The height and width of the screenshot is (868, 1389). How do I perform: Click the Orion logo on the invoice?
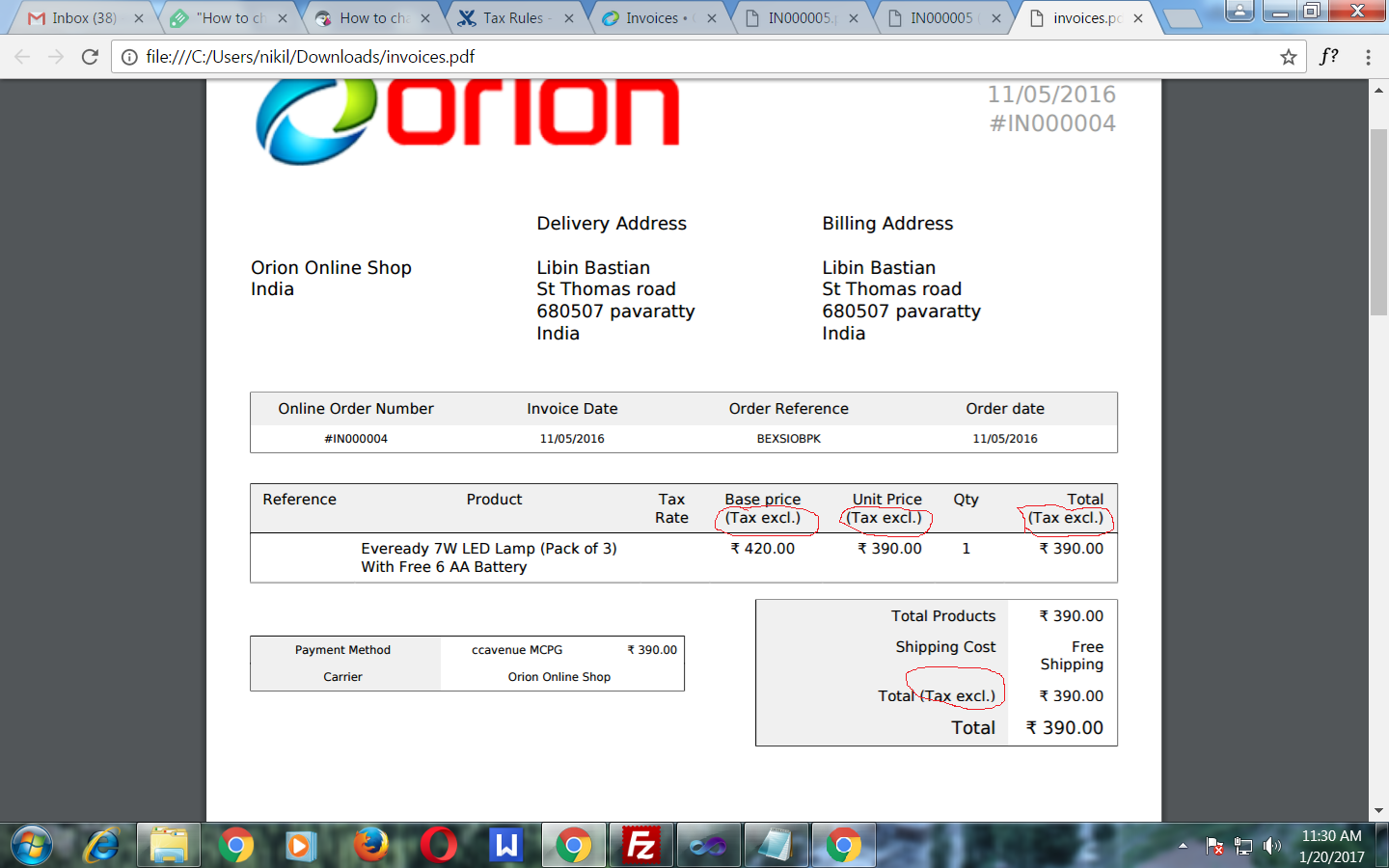468,122
